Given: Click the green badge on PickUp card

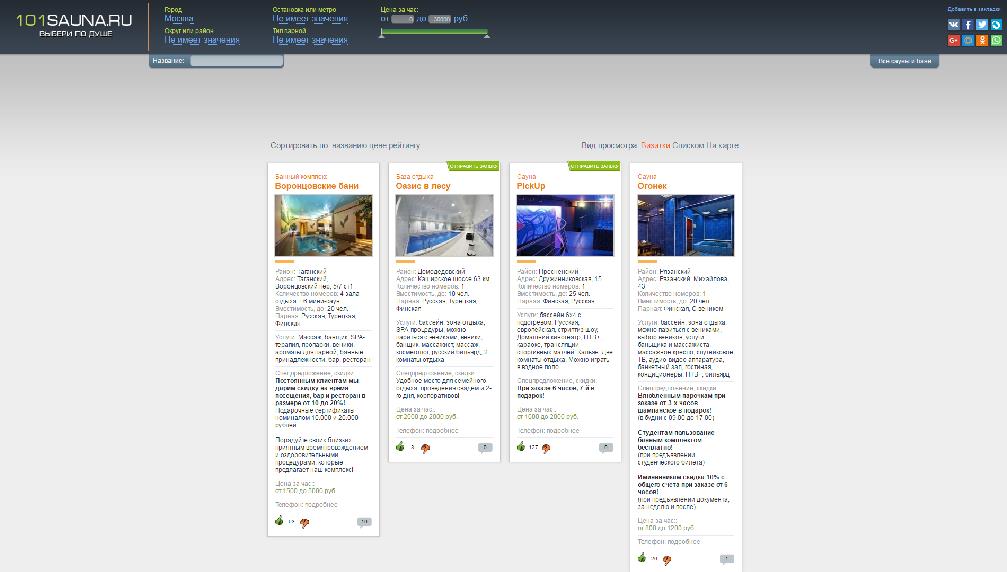Looking at the screenshot, I should 593,166.
